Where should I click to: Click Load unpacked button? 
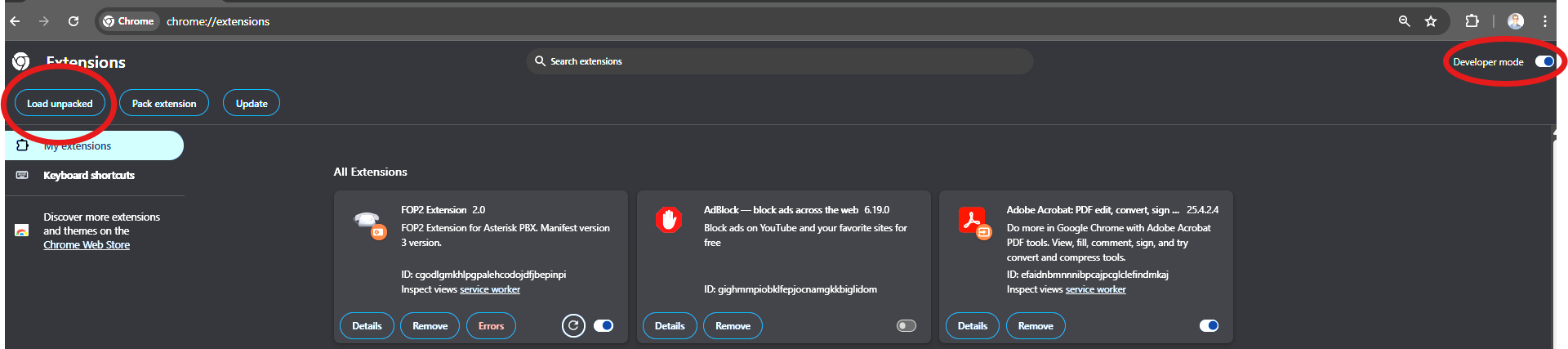(x=60, y=103)
